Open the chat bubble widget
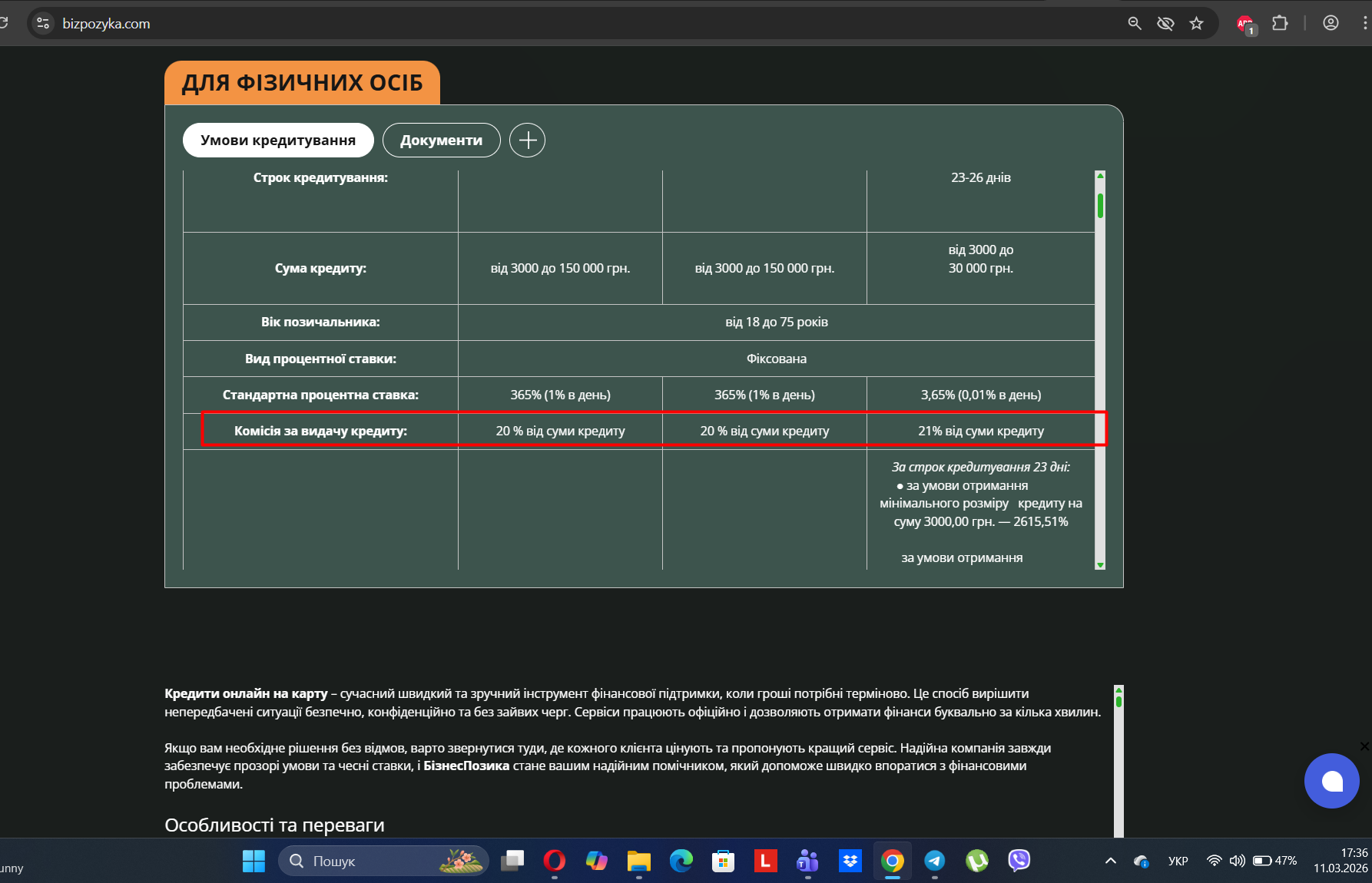The height and width of the screenshot is (883, 1372). [x=1331, y=781]
